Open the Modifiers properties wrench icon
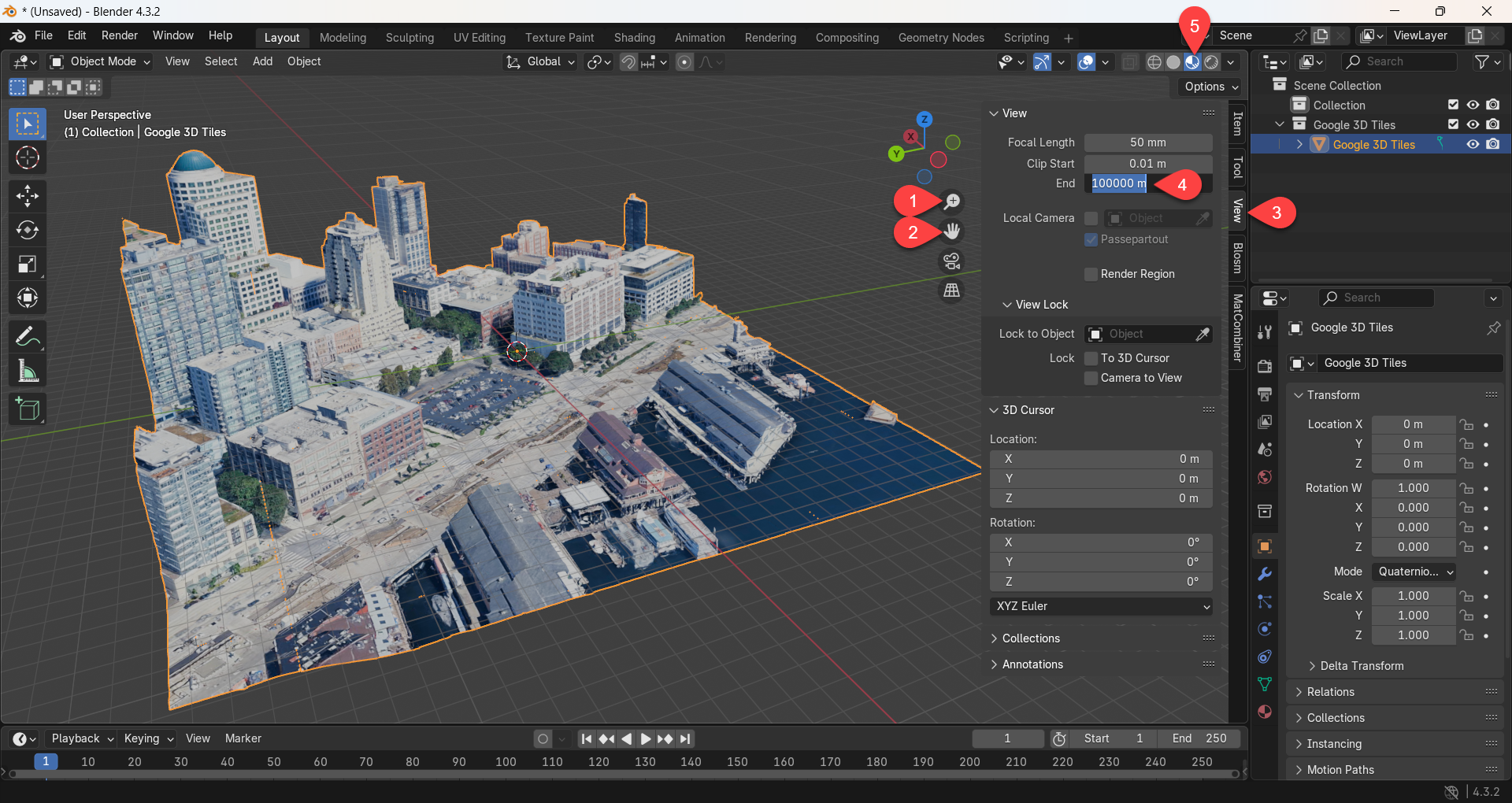 [1265, 574]
